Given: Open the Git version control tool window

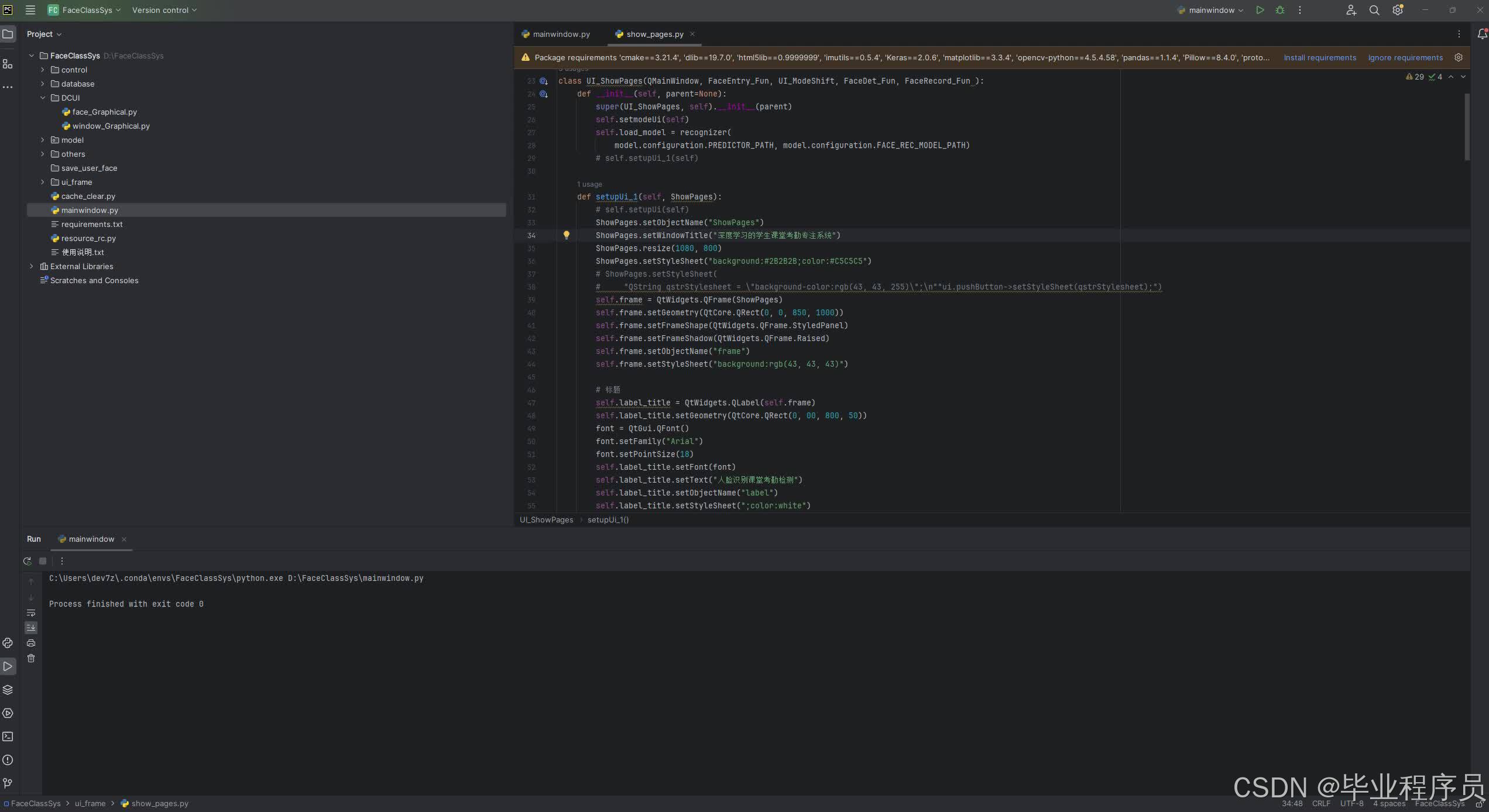Looking at the screenshot, I should pos(8,783).
